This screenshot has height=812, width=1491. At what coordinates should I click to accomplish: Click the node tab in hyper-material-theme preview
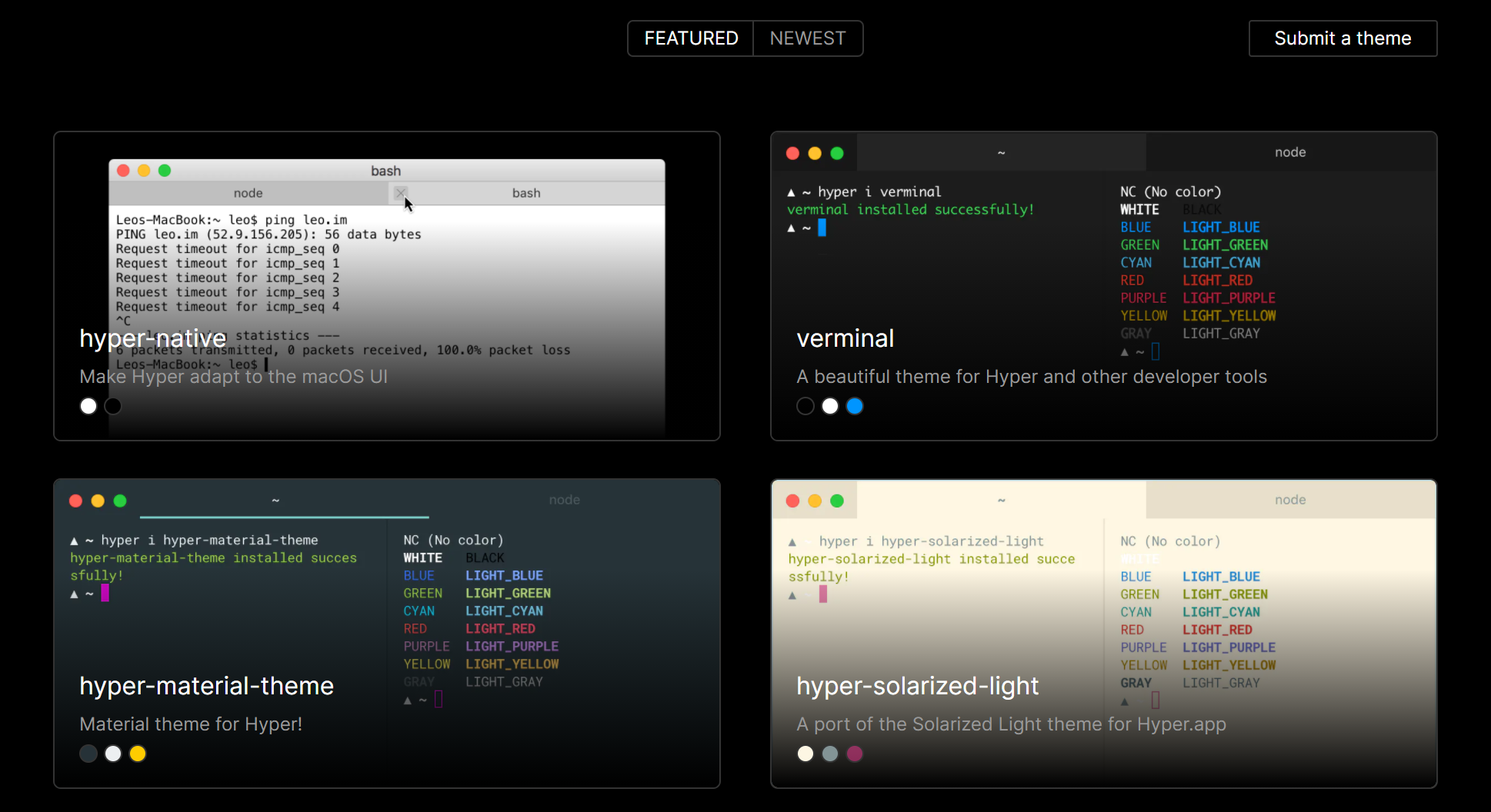[x=564, y=500]
